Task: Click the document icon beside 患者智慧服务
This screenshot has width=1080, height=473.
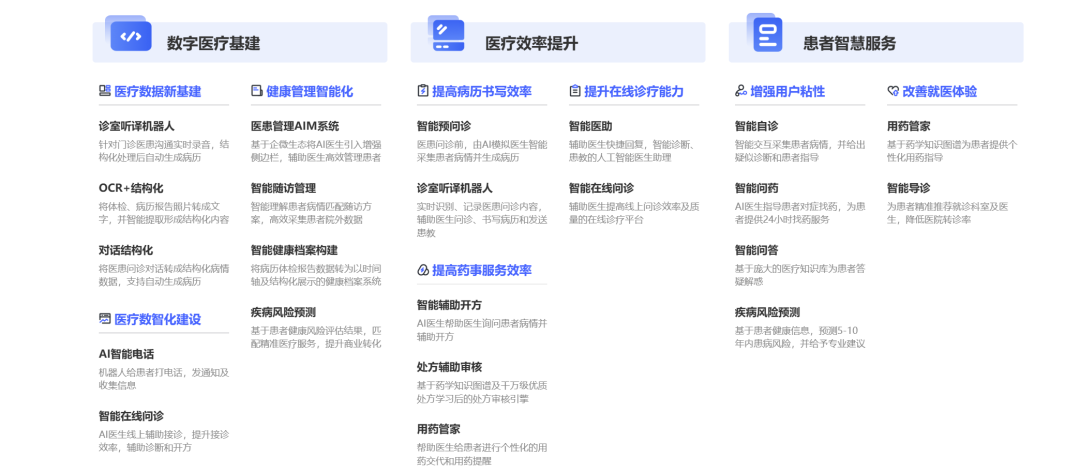Action: [767, 37]
